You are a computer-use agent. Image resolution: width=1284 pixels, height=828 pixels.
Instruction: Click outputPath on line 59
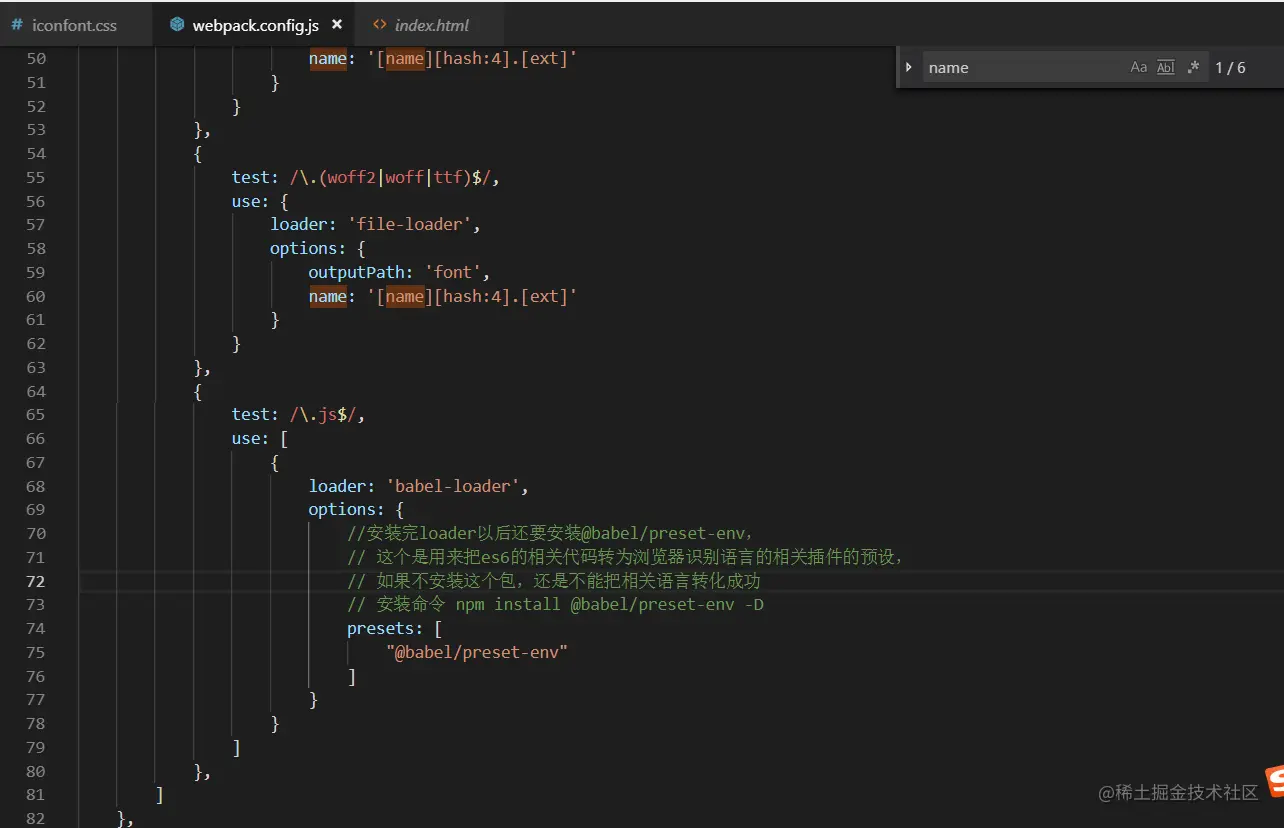[356, 272]
